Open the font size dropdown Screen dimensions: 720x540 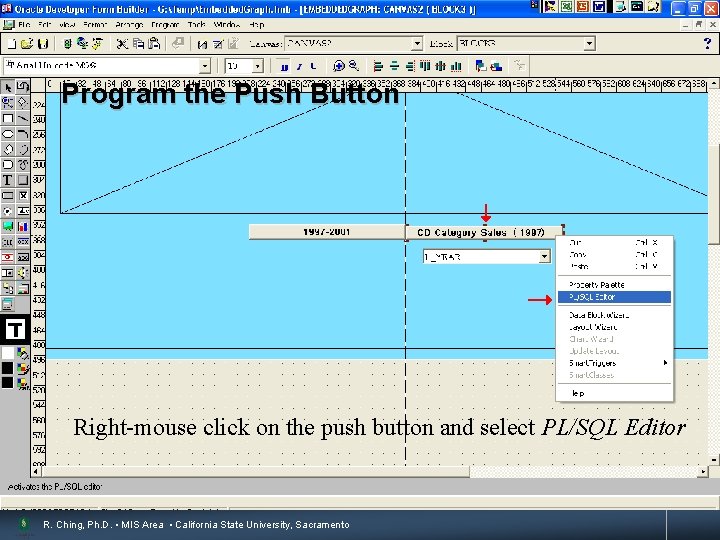pos(258,67)
